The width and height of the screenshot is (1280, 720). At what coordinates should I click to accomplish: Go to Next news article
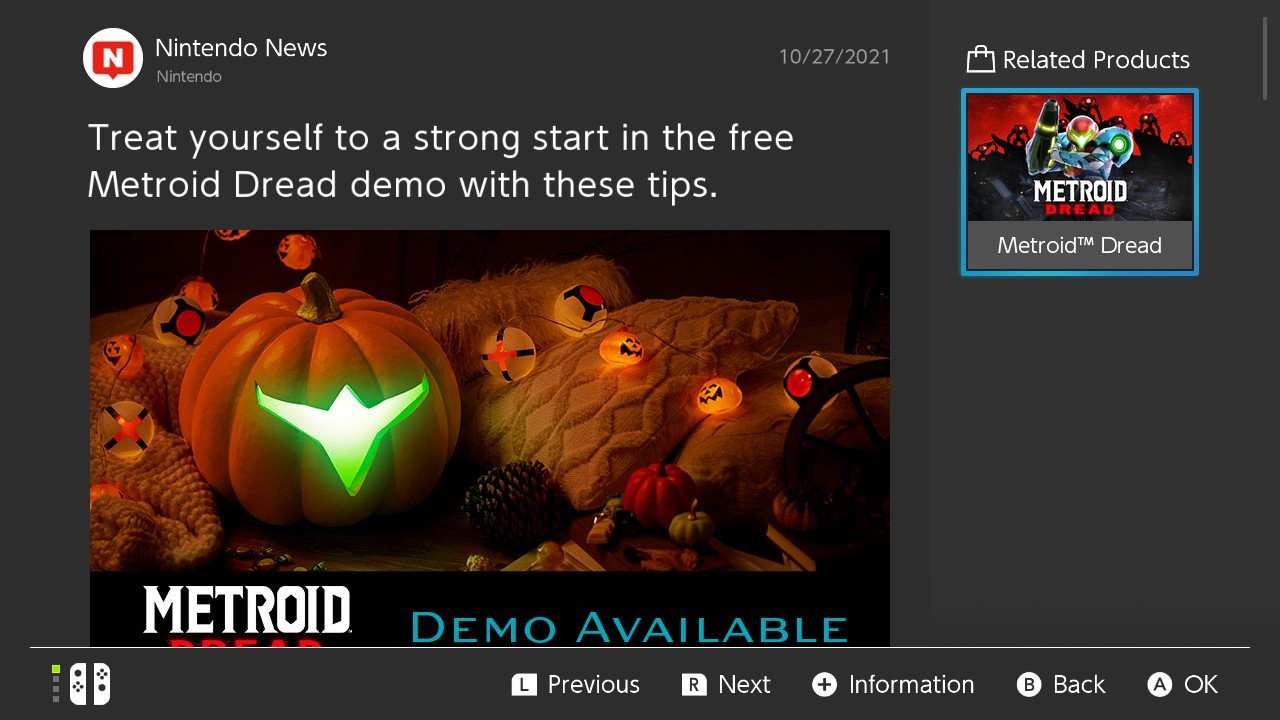tap(744, 685)
